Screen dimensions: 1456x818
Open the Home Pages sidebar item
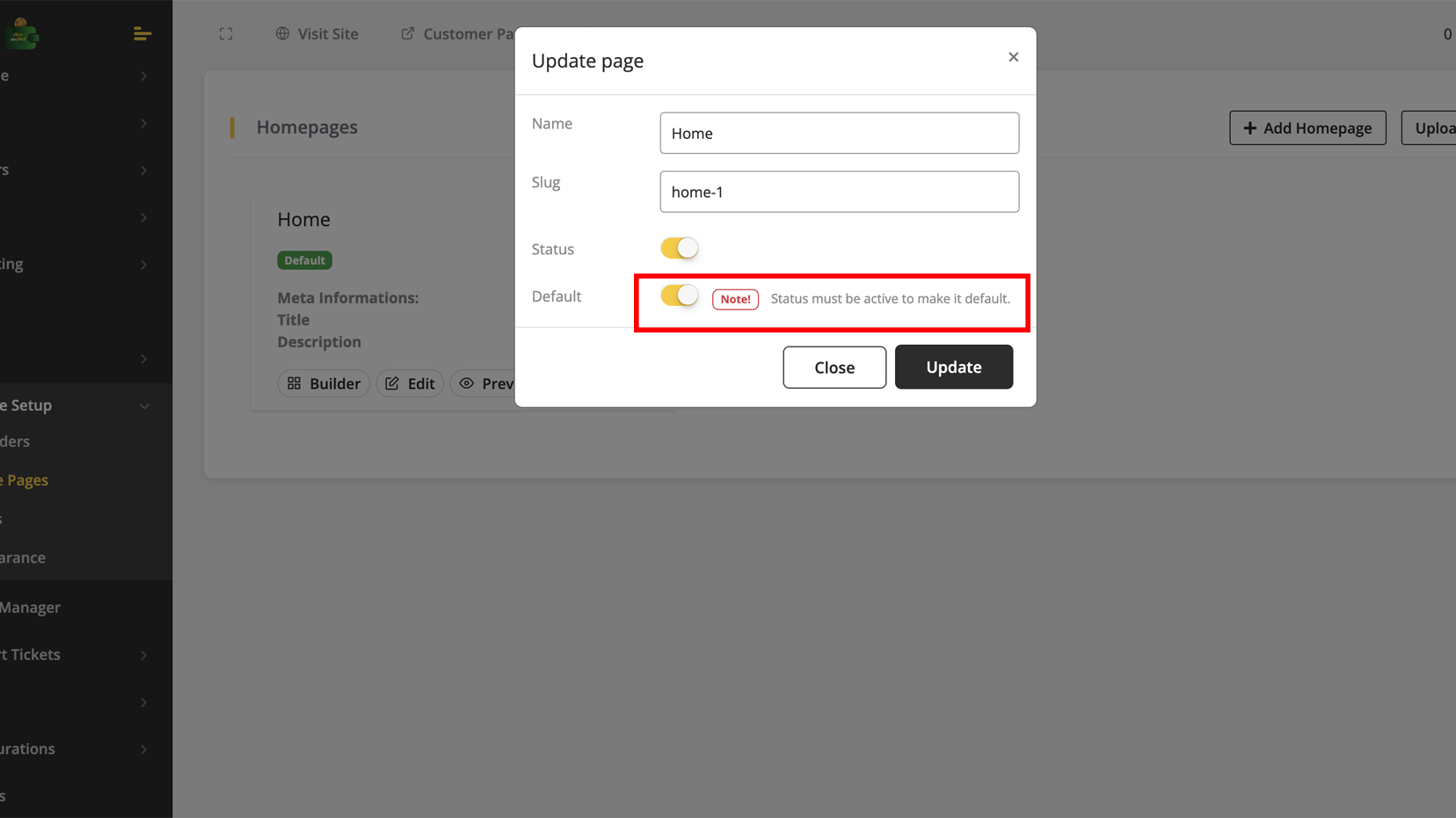[26, 480]
